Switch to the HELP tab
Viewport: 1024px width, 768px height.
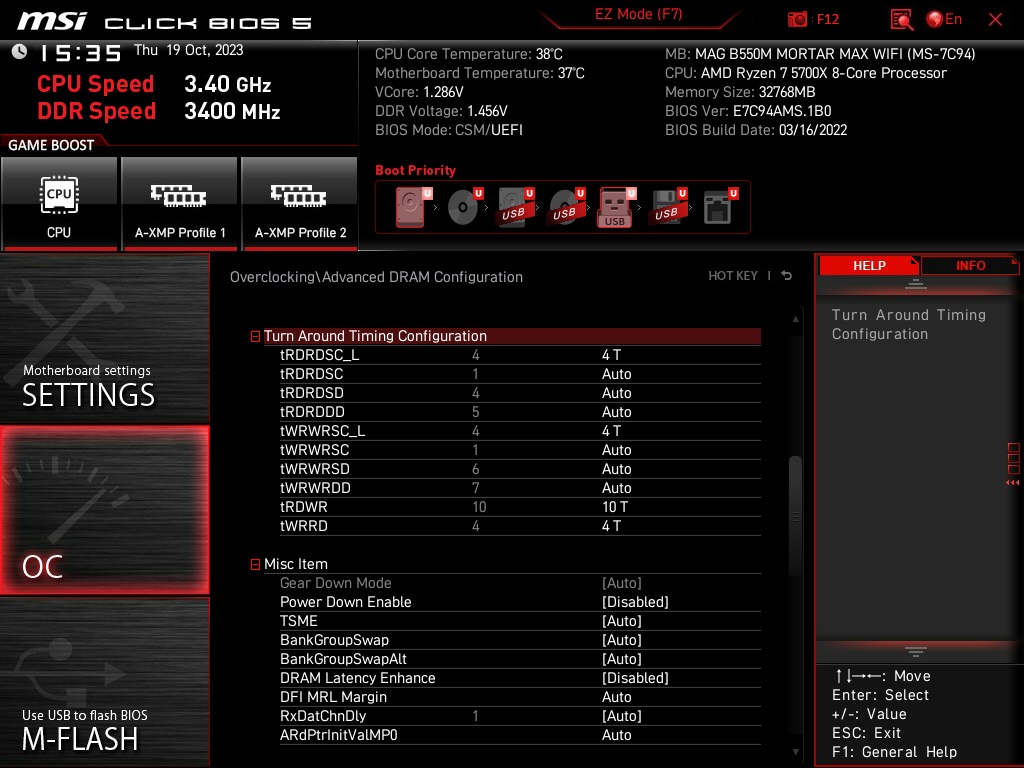coord(869,266)
